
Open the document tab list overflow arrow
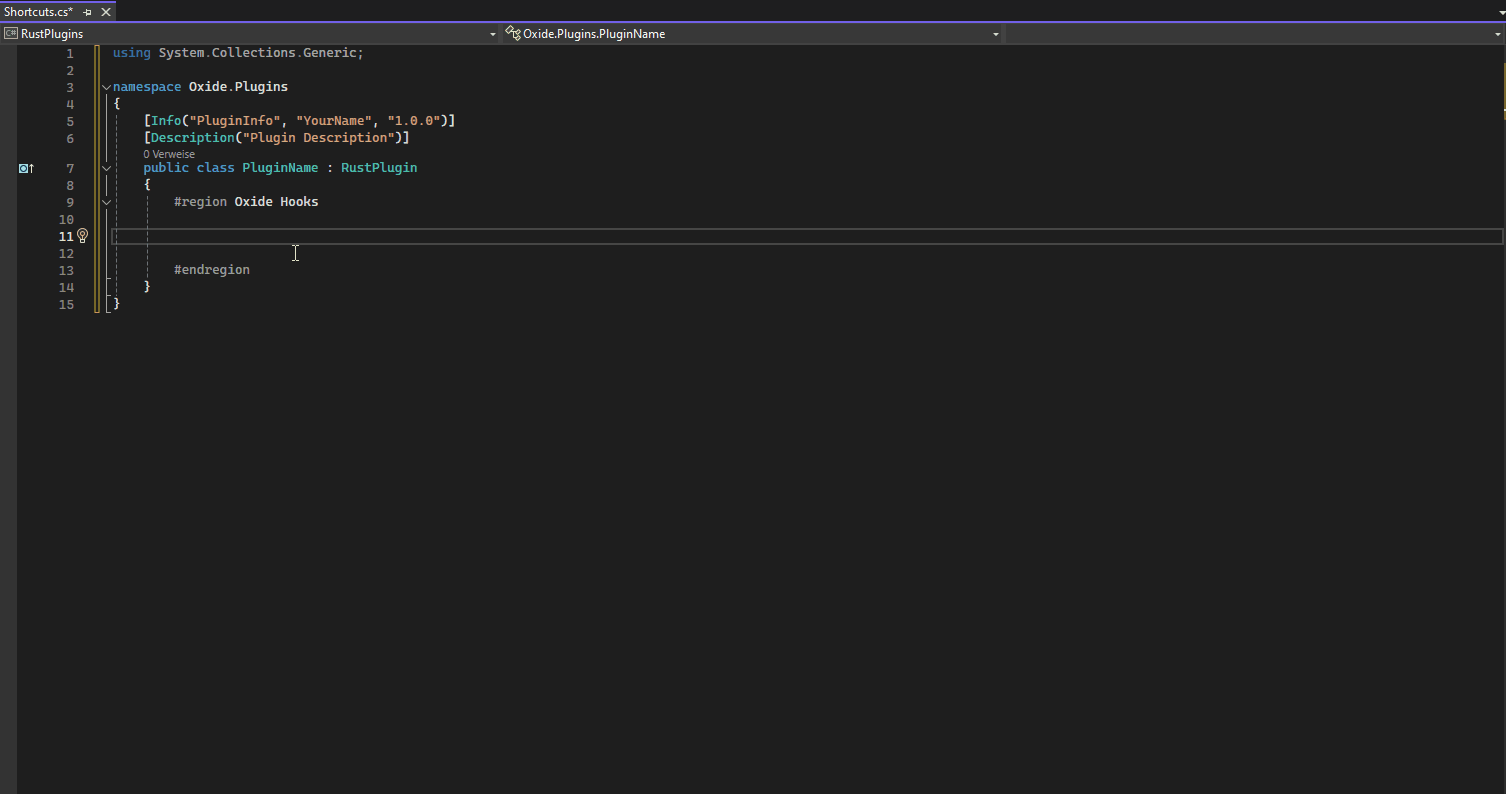tap(1500, 12)
